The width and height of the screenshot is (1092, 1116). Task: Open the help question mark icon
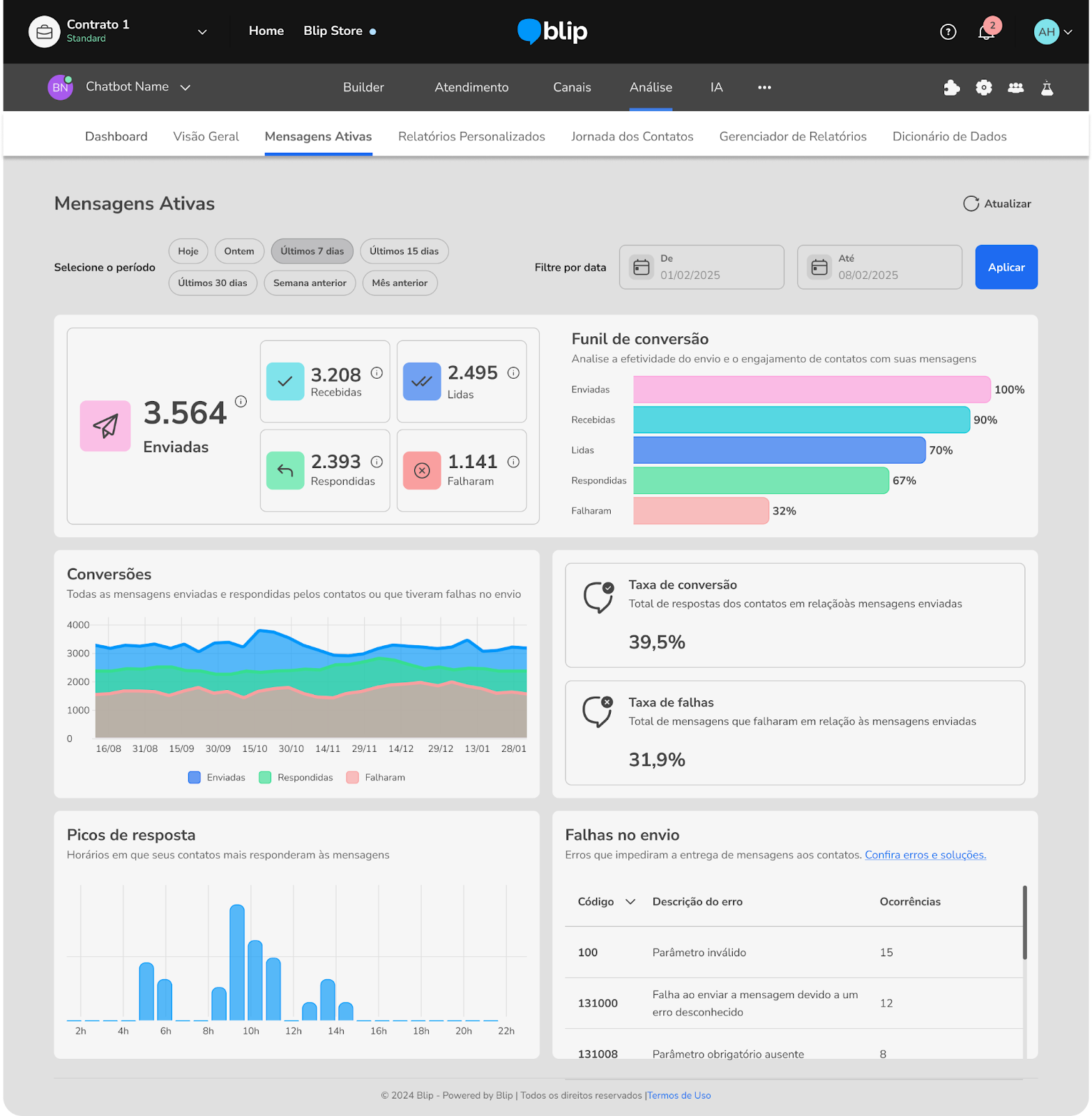[948, 31]
